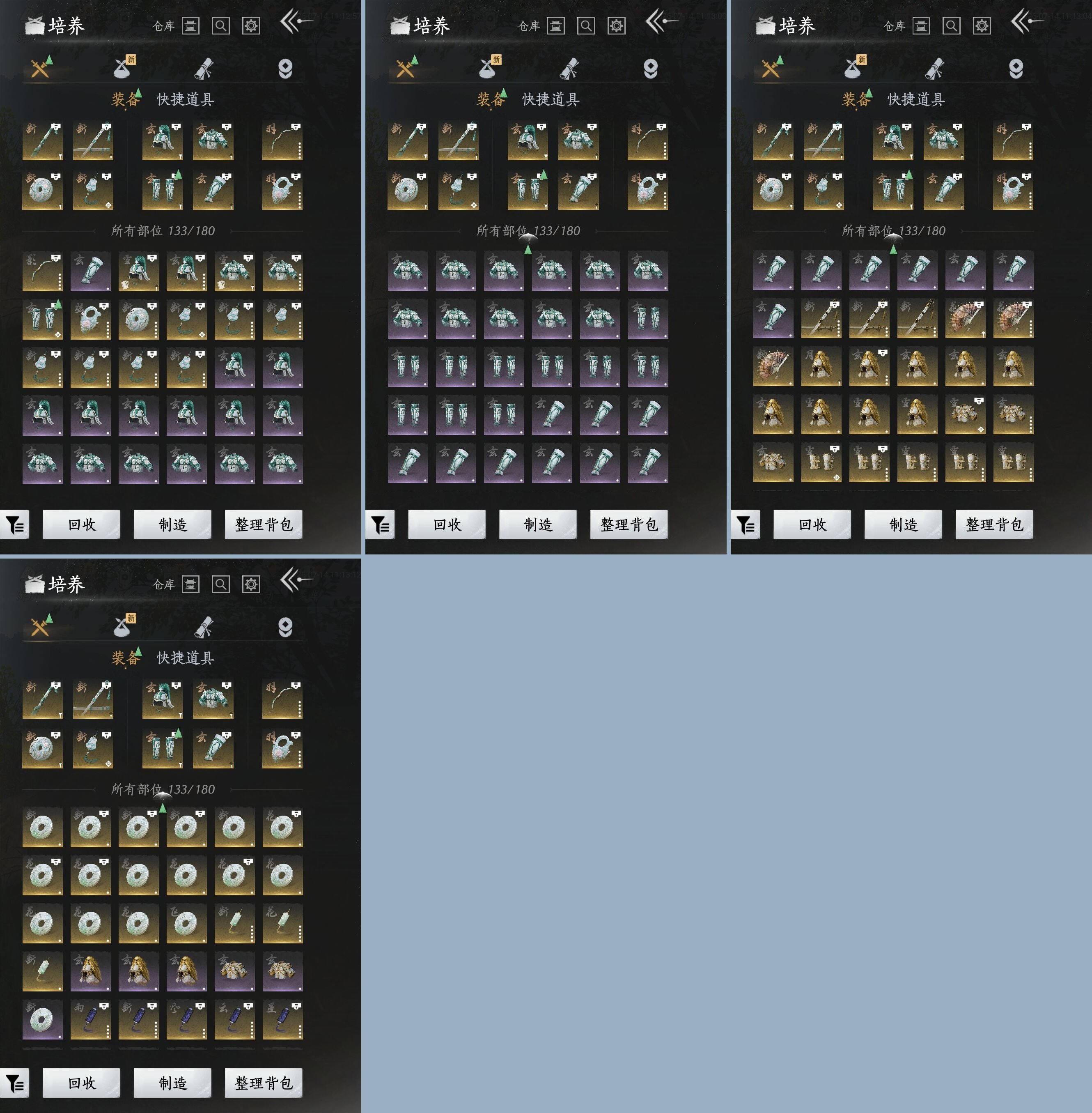Click 回收 button below the jade rings grid
This screenshot has width=1092, height=1113.
81,1083
